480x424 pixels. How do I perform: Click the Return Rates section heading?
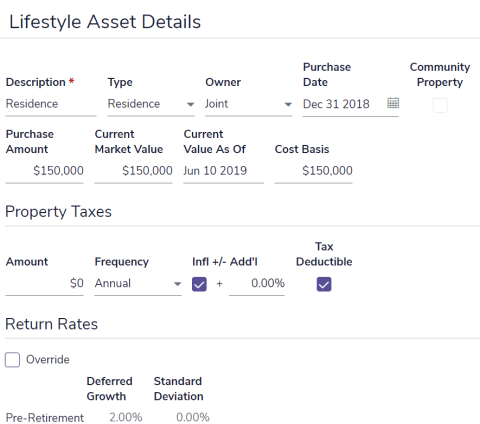click(x=52, y=324)
